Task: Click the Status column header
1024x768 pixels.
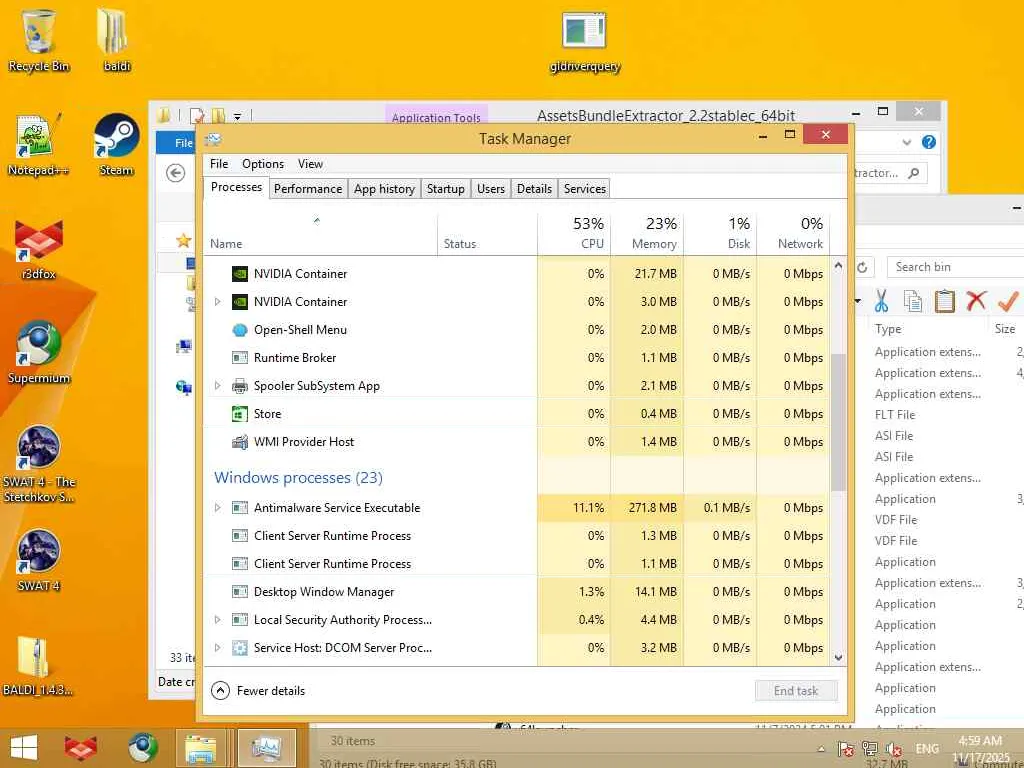Action: click(487, 233)
